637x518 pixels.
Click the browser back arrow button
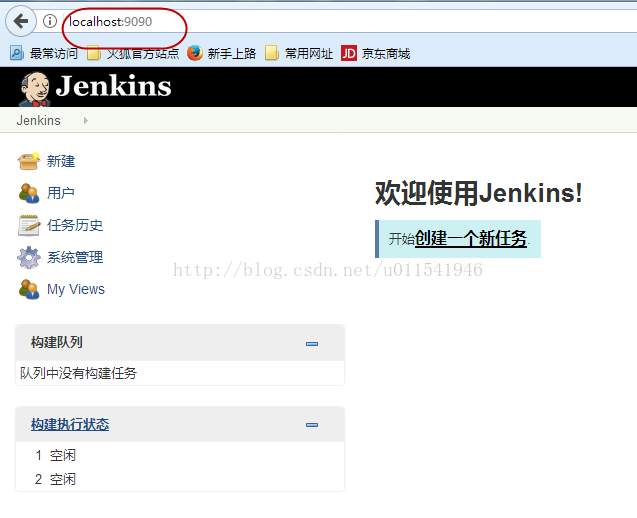click(21, 21)
